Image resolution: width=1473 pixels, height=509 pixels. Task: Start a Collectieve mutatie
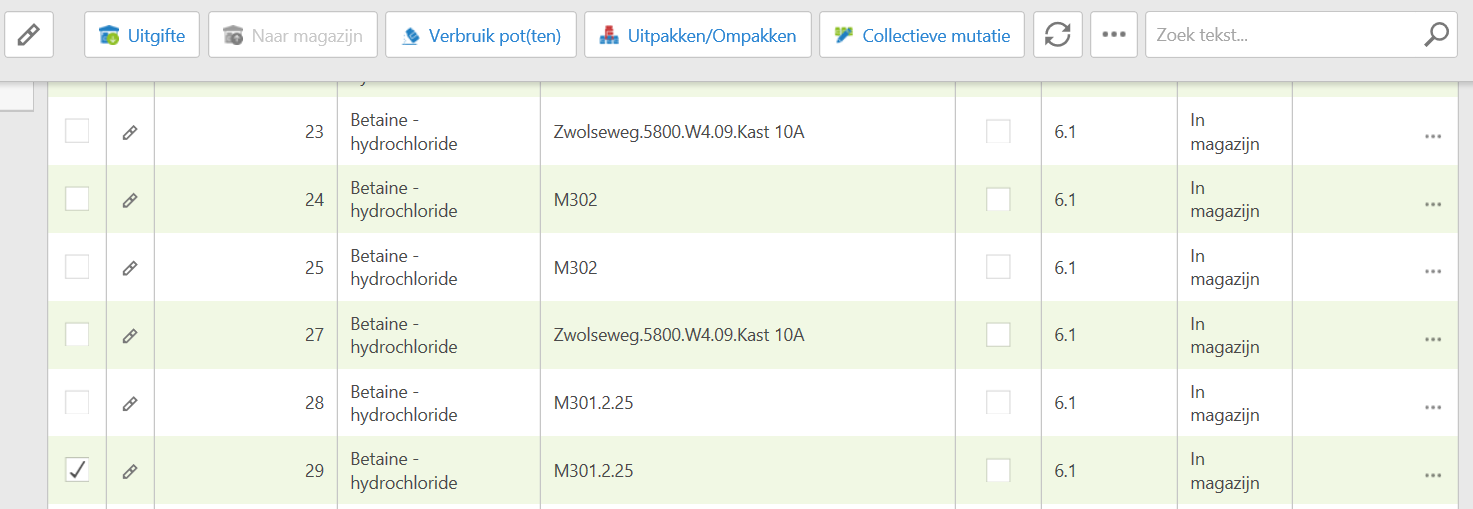pos(922,35)
